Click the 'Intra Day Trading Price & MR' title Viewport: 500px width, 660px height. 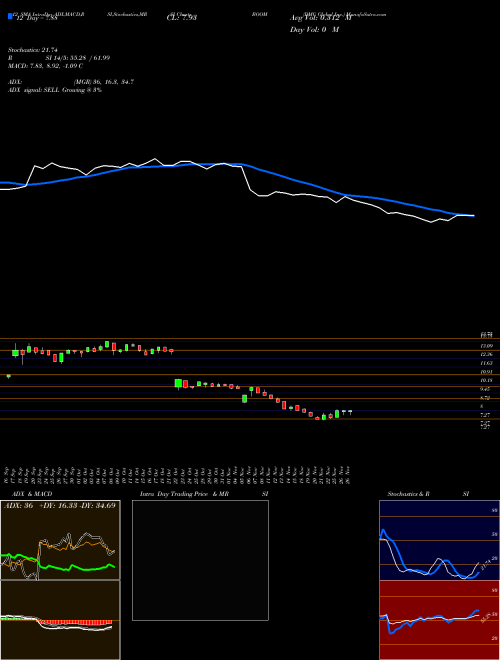[x=184, y=494]
